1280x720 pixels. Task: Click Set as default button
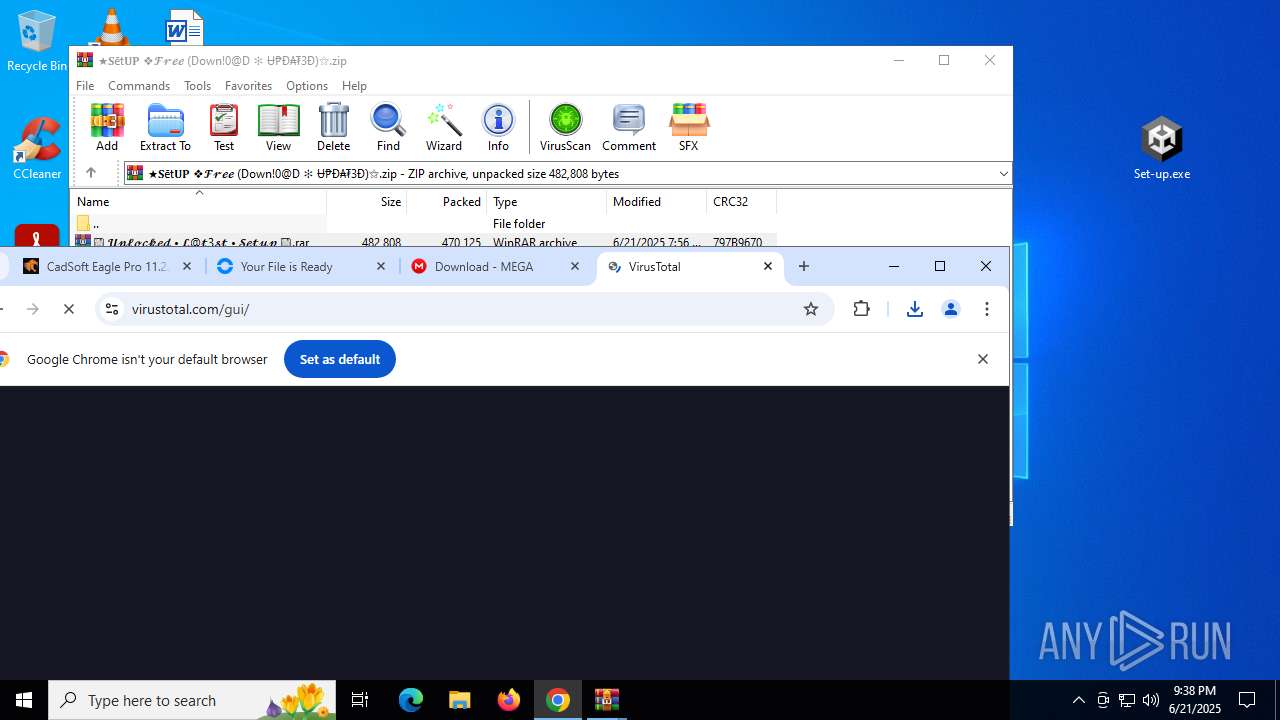pyautogui.click(x=340, y=359)
